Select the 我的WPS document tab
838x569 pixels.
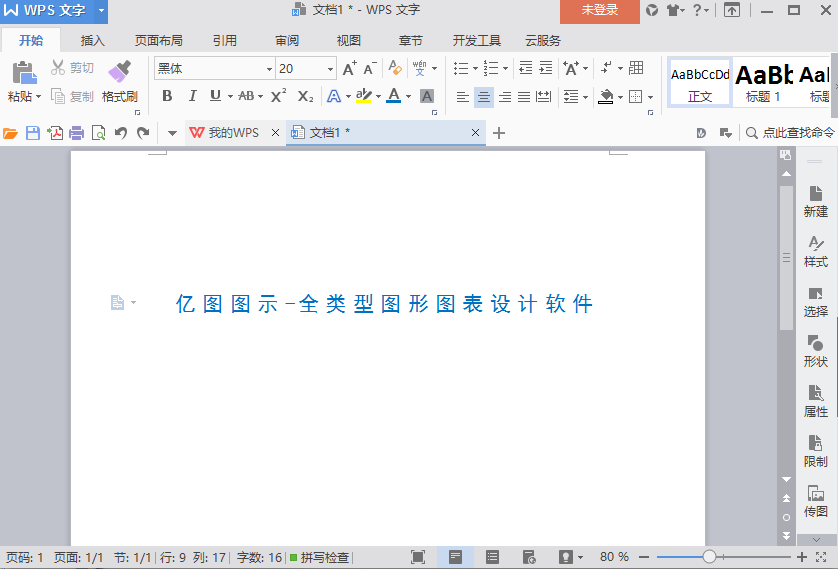coord(234,133)
